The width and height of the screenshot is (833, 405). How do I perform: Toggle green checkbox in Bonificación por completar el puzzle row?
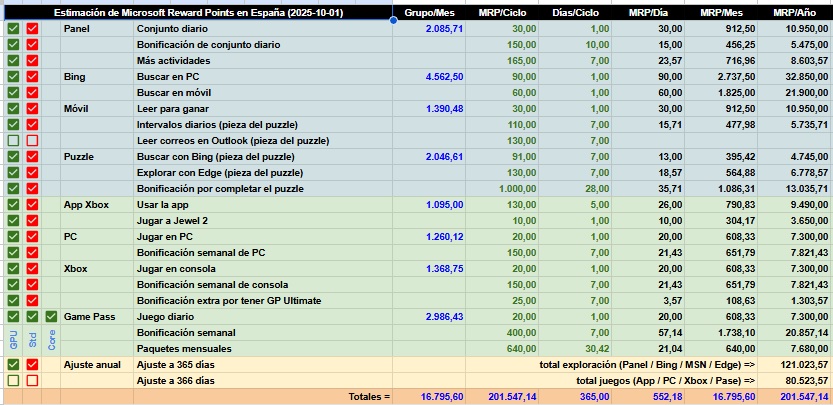13,189
